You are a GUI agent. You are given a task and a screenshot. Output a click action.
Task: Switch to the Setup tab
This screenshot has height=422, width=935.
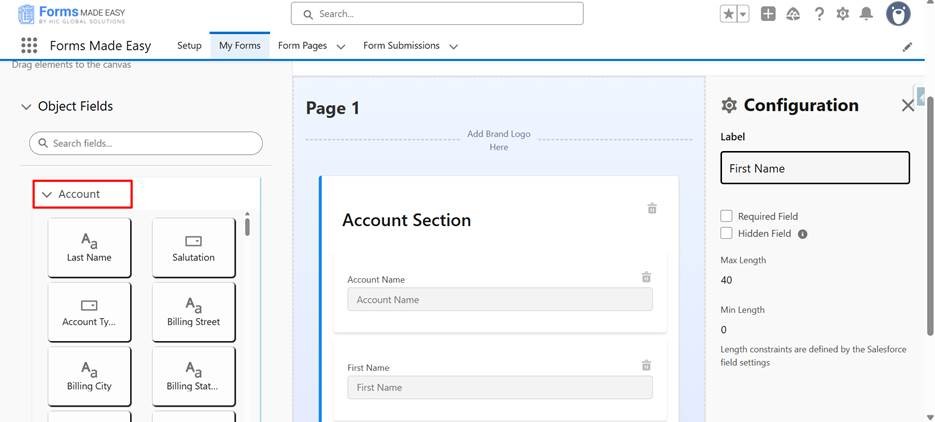pyautogui.click(x=189, y=45)
